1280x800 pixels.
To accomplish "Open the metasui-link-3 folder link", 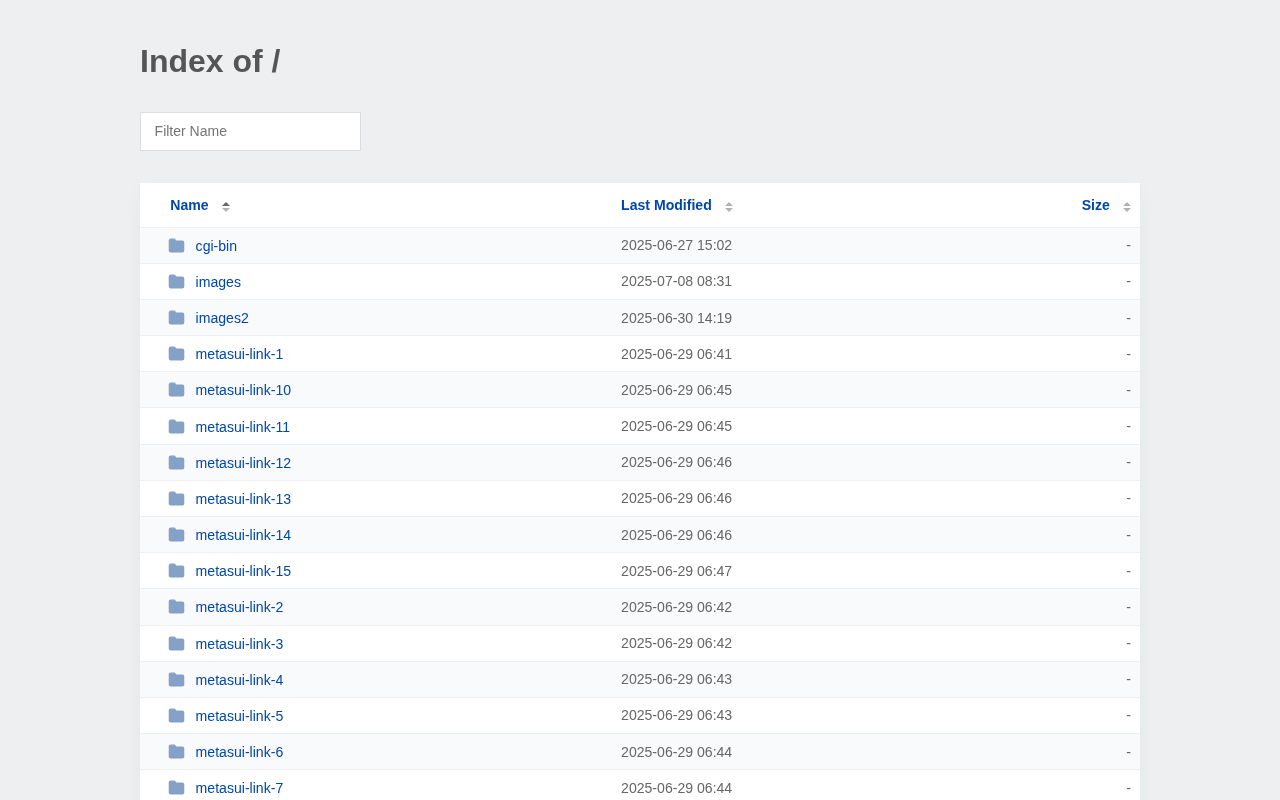I will click(x=239, y=644).
